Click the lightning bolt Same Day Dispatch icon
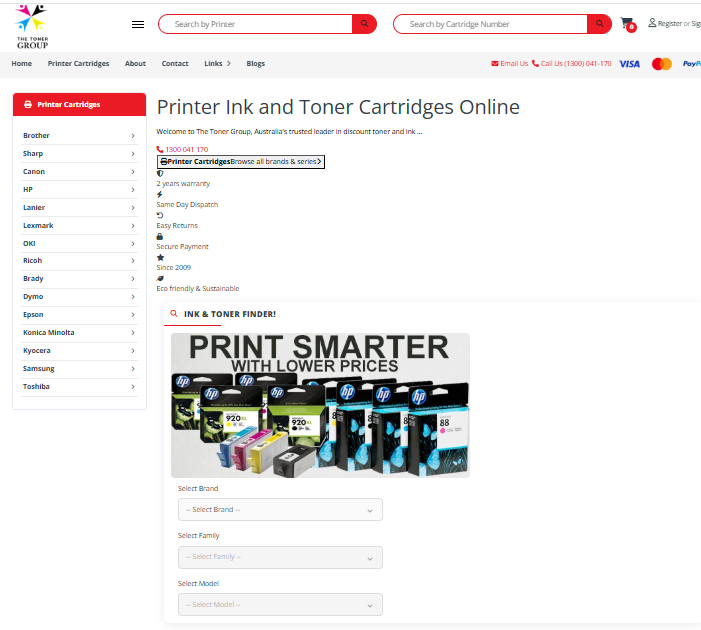Viewport: 701px width, 630px height. pyautogui.click(x=160, y=194)
